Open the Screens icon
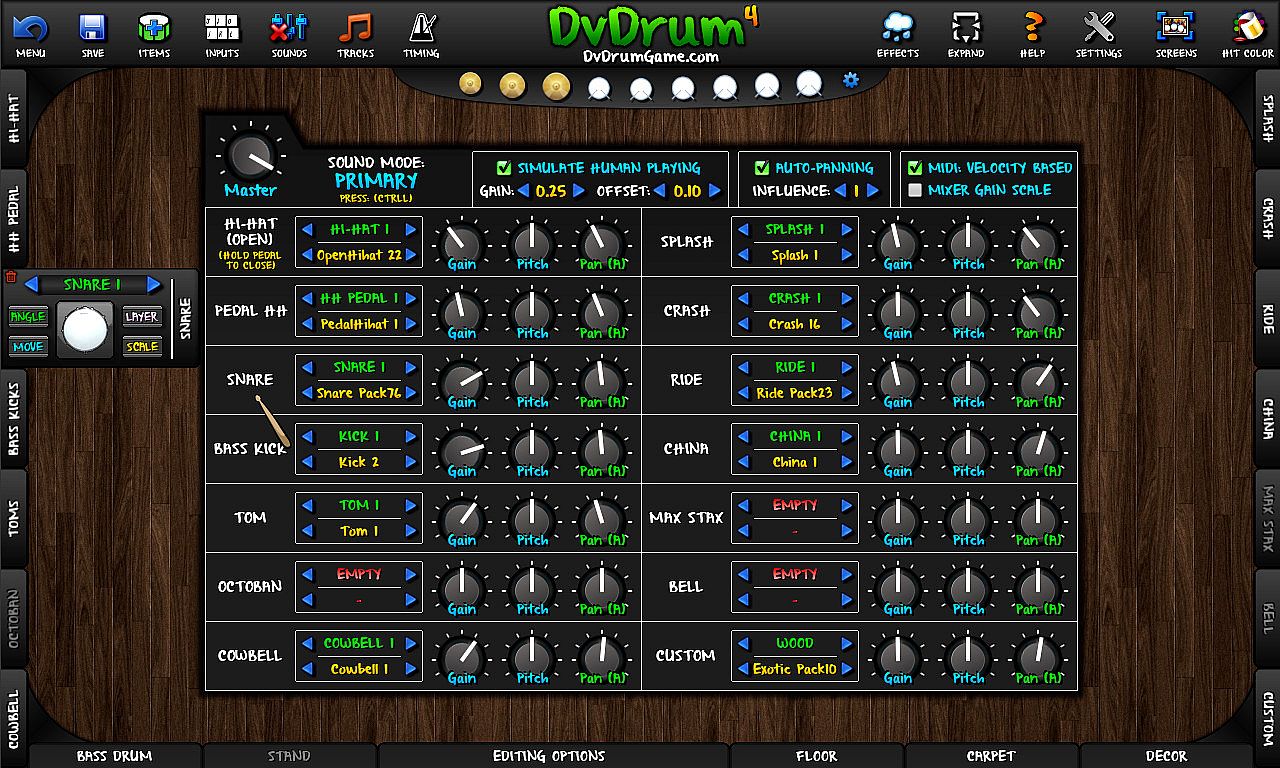This screenshot has width=1280, height=768. point(1176,27)
